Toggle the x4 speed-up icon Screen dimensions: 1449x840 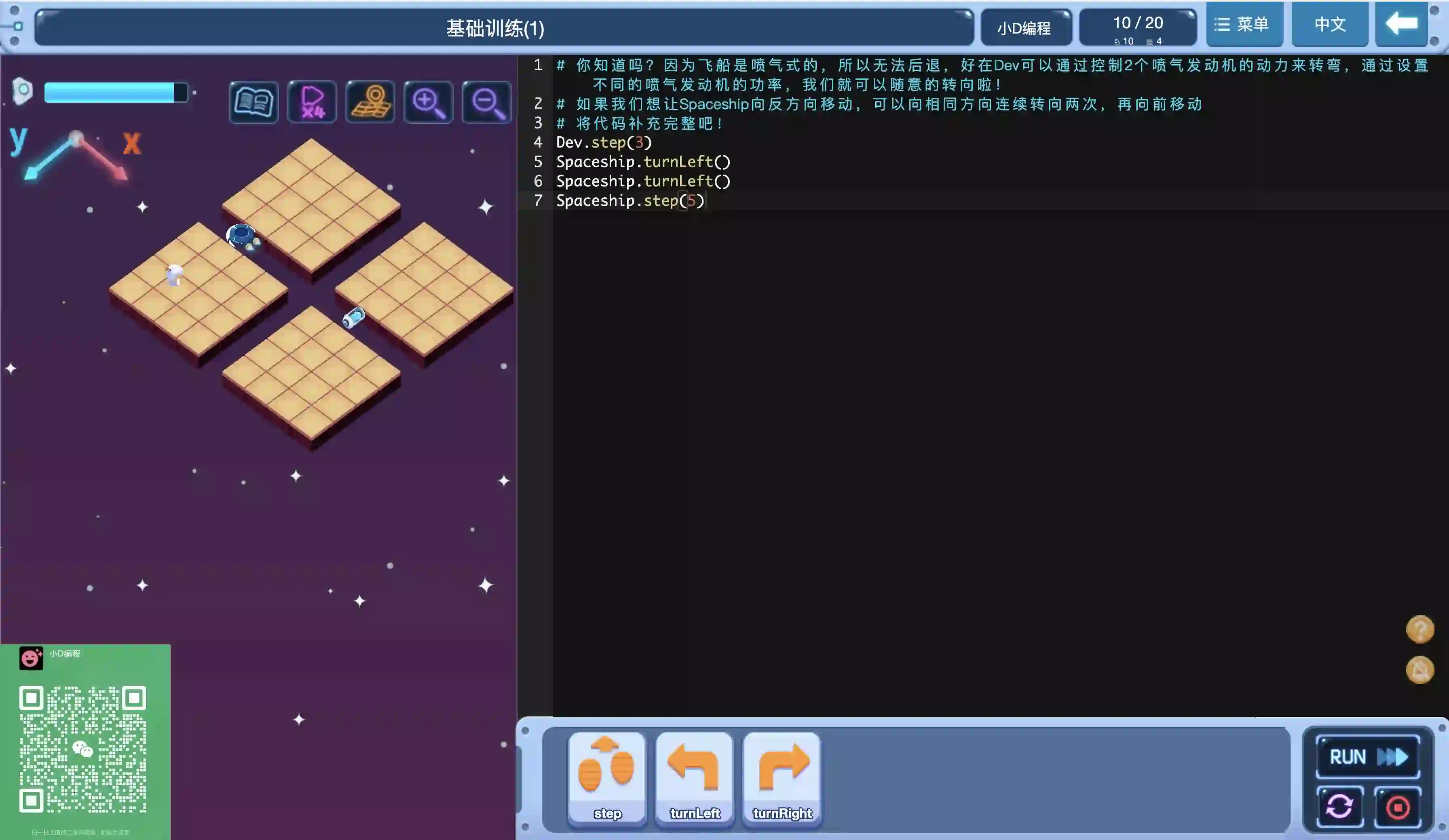coord(312,102)
